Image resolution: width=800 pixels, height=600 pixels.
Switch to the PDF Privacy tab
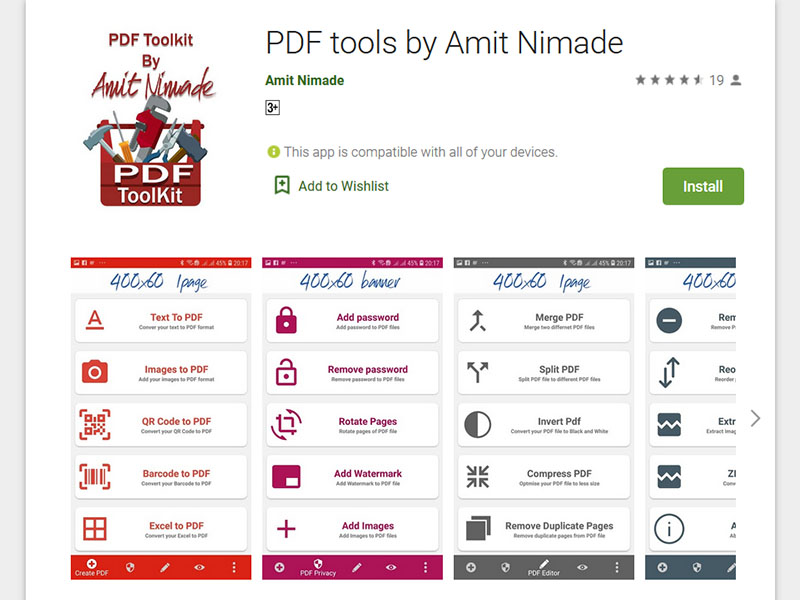click(x=318, y=567)
